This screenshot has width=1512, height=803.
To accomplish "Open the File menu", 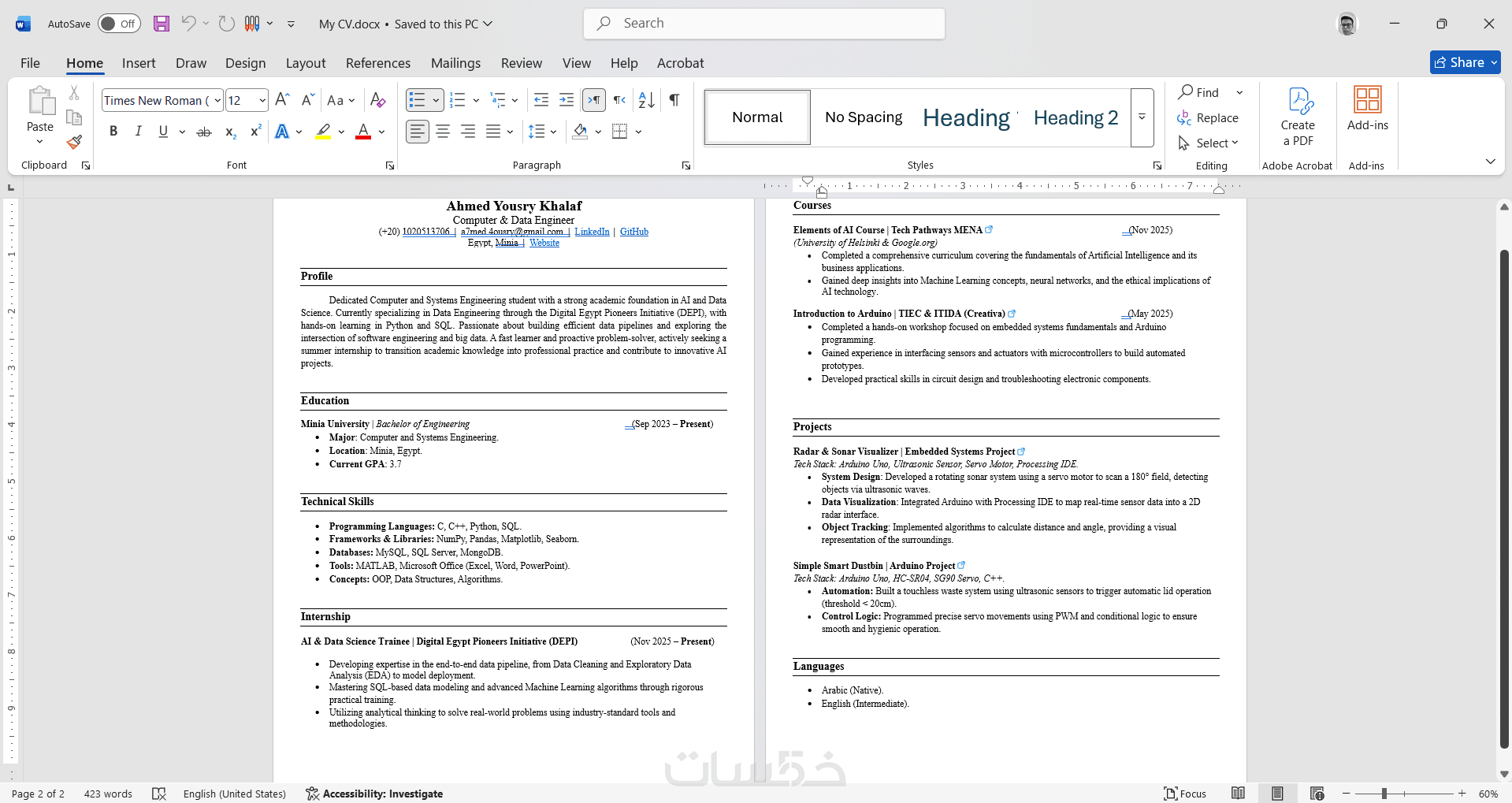I will (30, 63).
